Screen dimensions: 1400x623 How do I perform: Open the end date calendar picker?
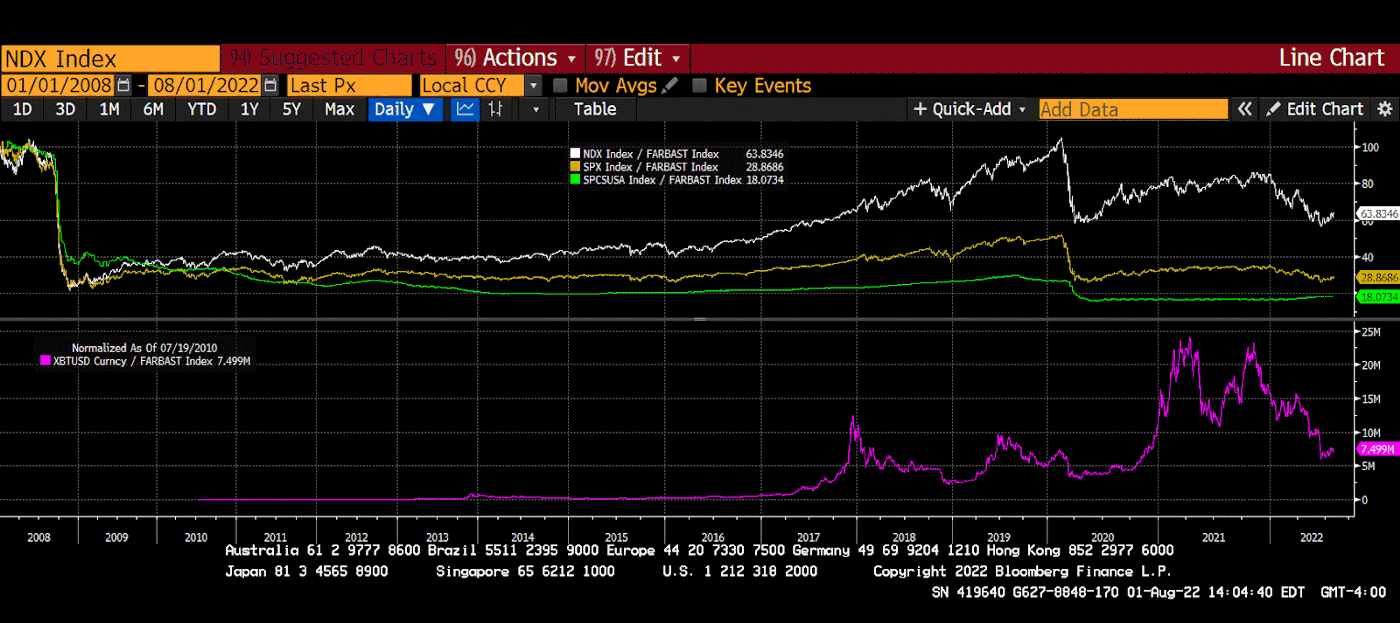[271, 86]
